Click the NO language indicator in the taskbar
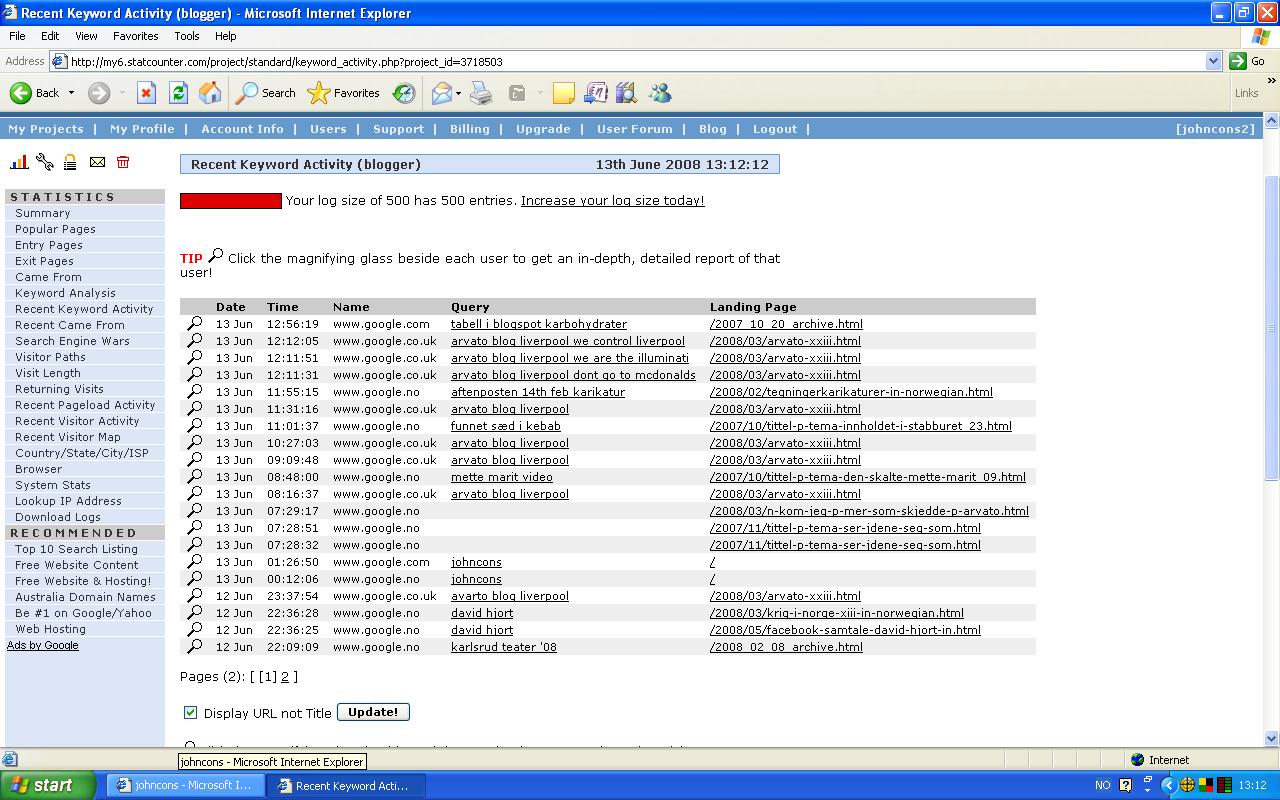1280x800 pixels. point(1103,785)
